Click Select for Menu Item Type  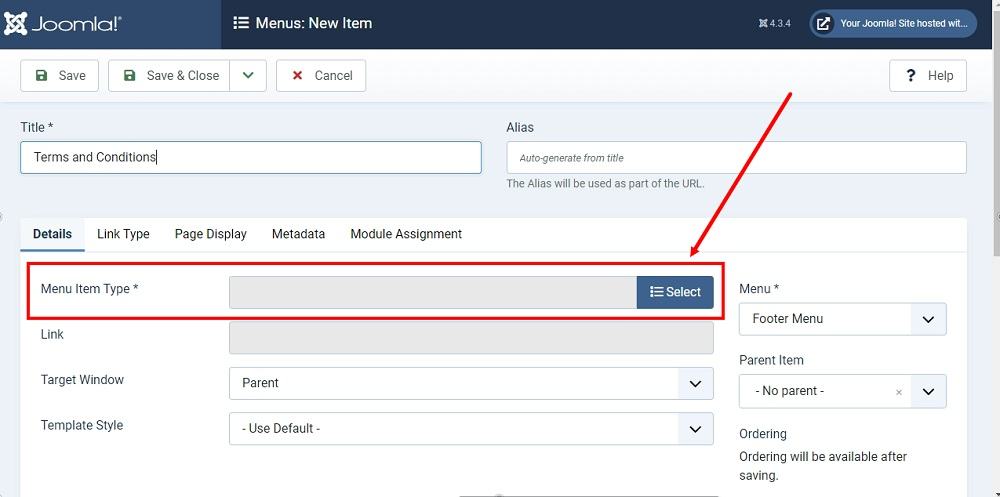675,292
